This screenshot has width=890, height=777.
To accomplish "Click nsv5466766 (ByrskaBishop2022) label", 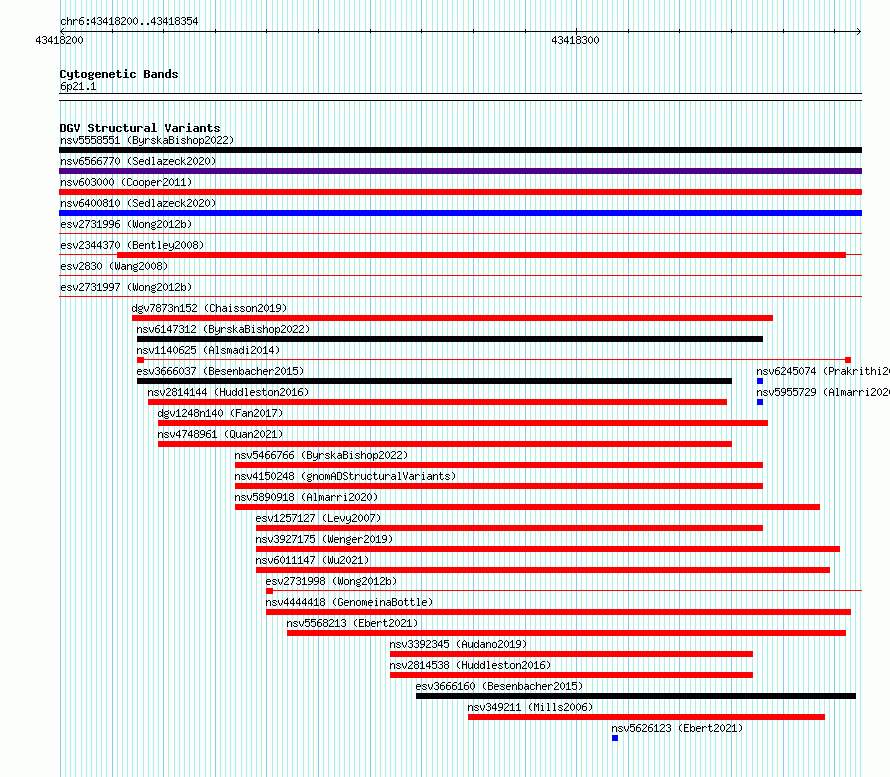I will click(x=321, y=455).
